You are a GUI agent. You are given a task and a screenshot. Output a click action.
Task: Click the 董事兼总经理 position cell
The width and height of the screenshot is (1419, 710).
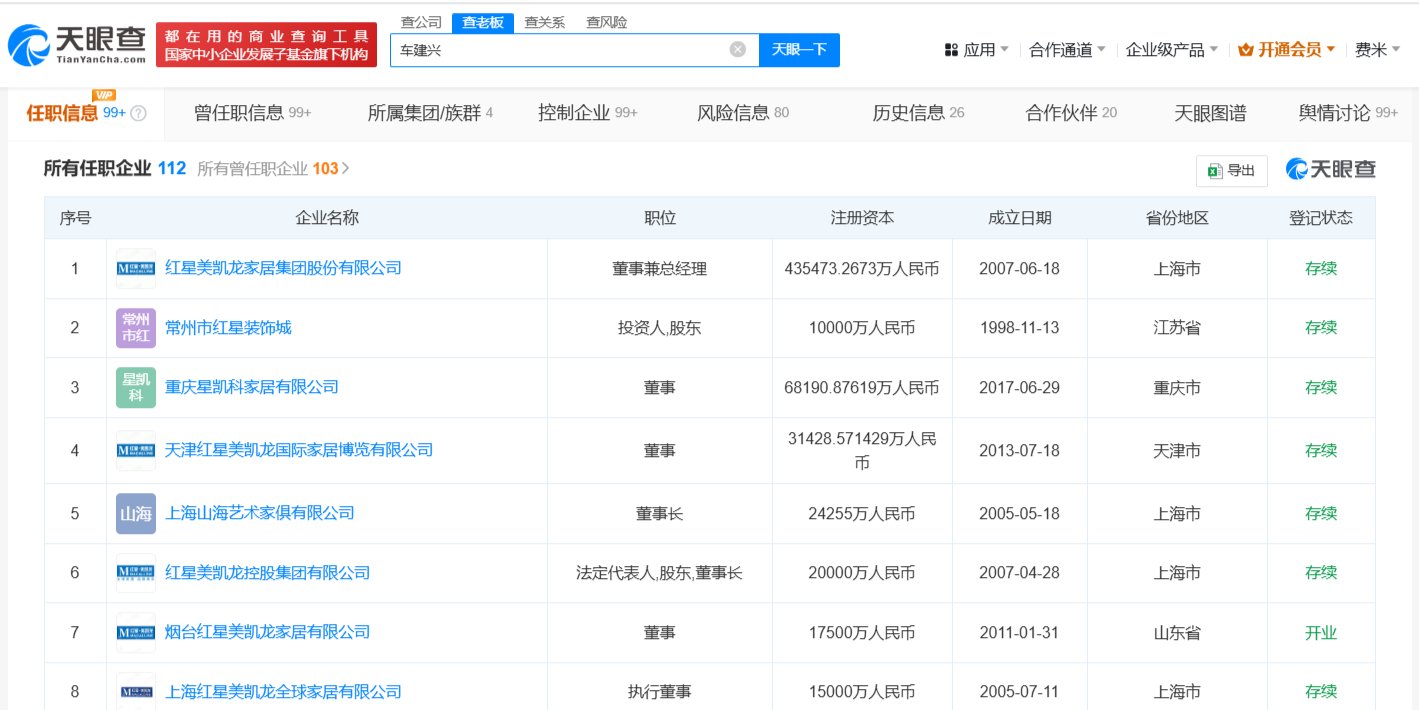(x=660, y=268)
